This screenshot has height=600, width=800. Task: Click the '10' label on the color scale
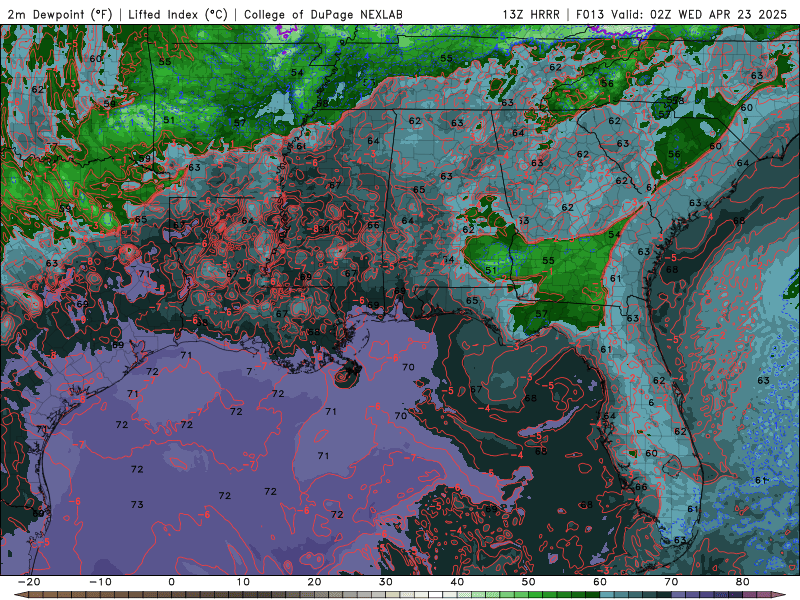243,582
